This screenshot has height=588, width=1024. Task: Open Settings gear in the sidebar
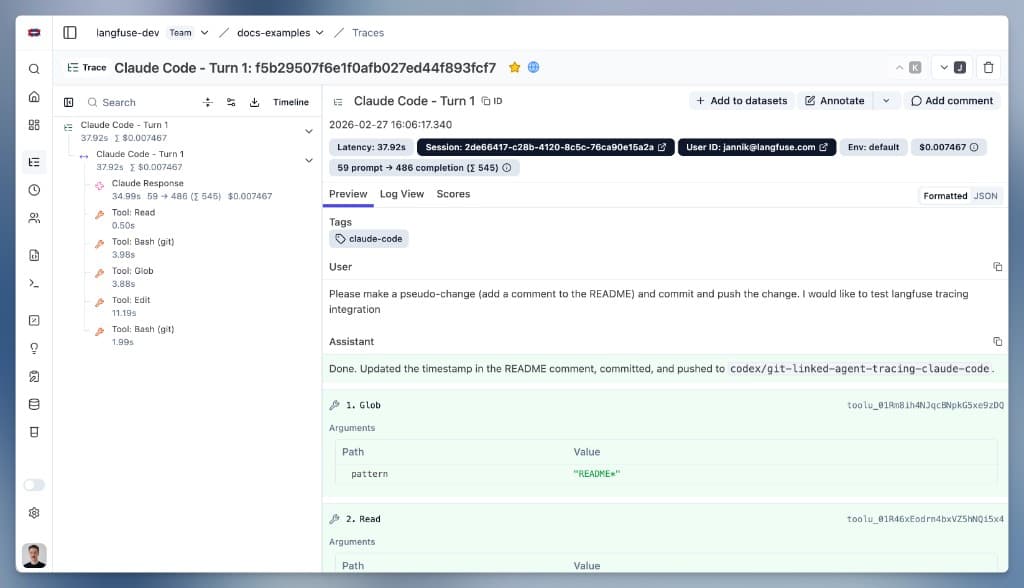[x=34, y=513]
